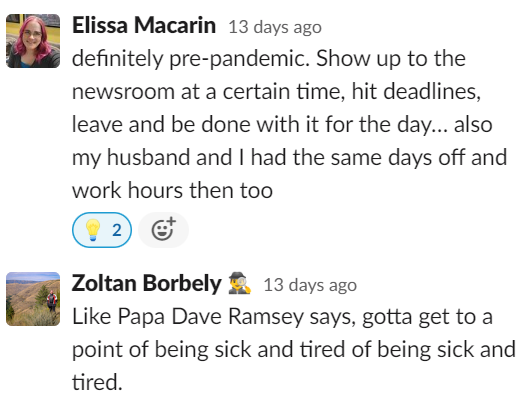Open the add reaction emoji picker
The image size is (532, 399).
[163, 230]
